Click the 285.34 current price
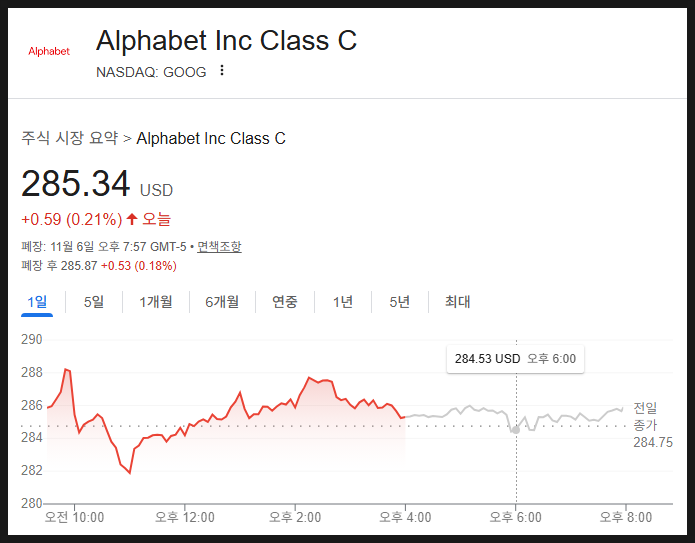The width and height of the screenshot is (695, 543). 76,184
